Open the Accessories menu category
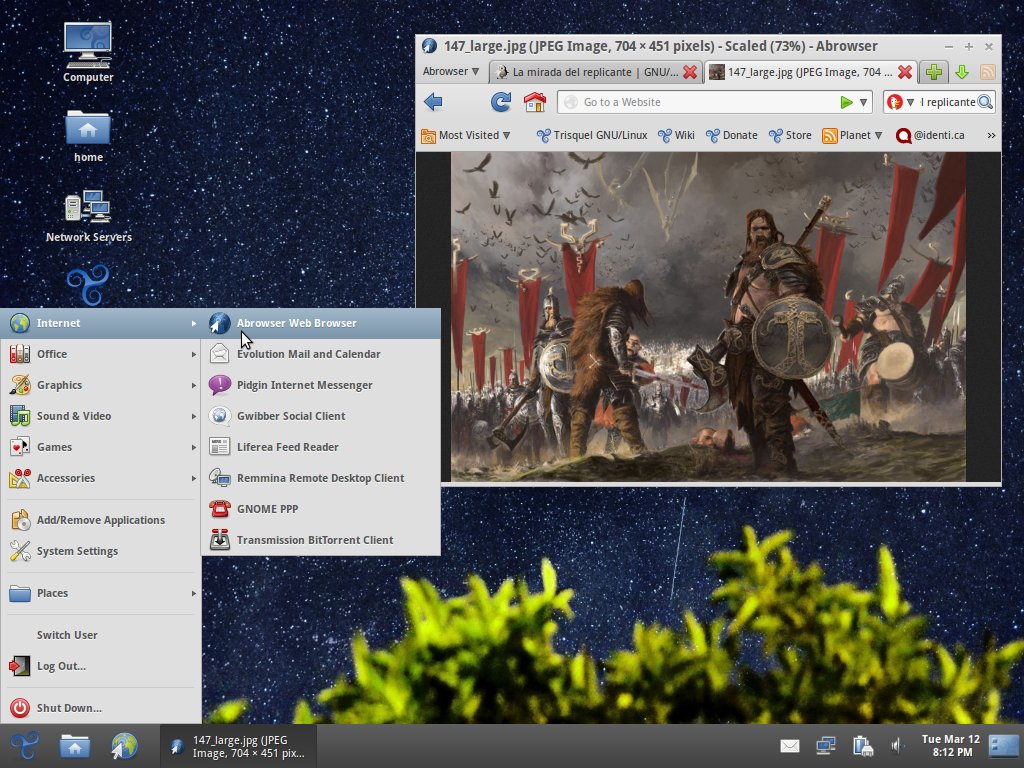The height and width of the screenshot is (768, 1024). pos(101,478)
